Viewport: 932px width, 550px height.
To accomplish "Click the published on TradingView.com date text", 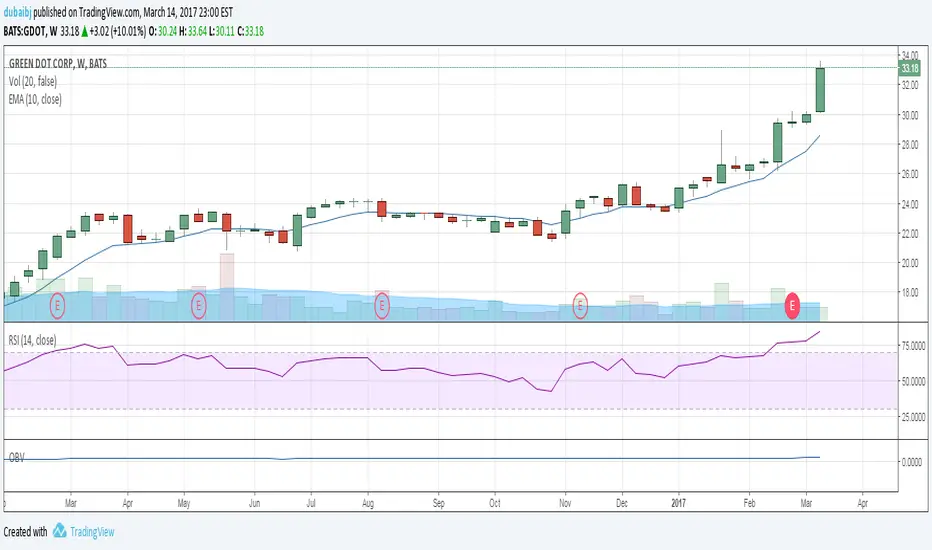I will pos(133,12).
